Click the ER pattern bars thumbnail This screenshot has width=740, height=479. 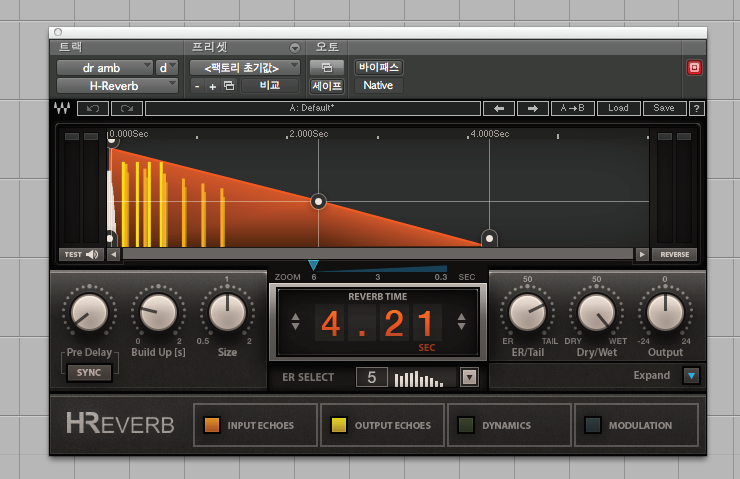click(x=420, y=378)
